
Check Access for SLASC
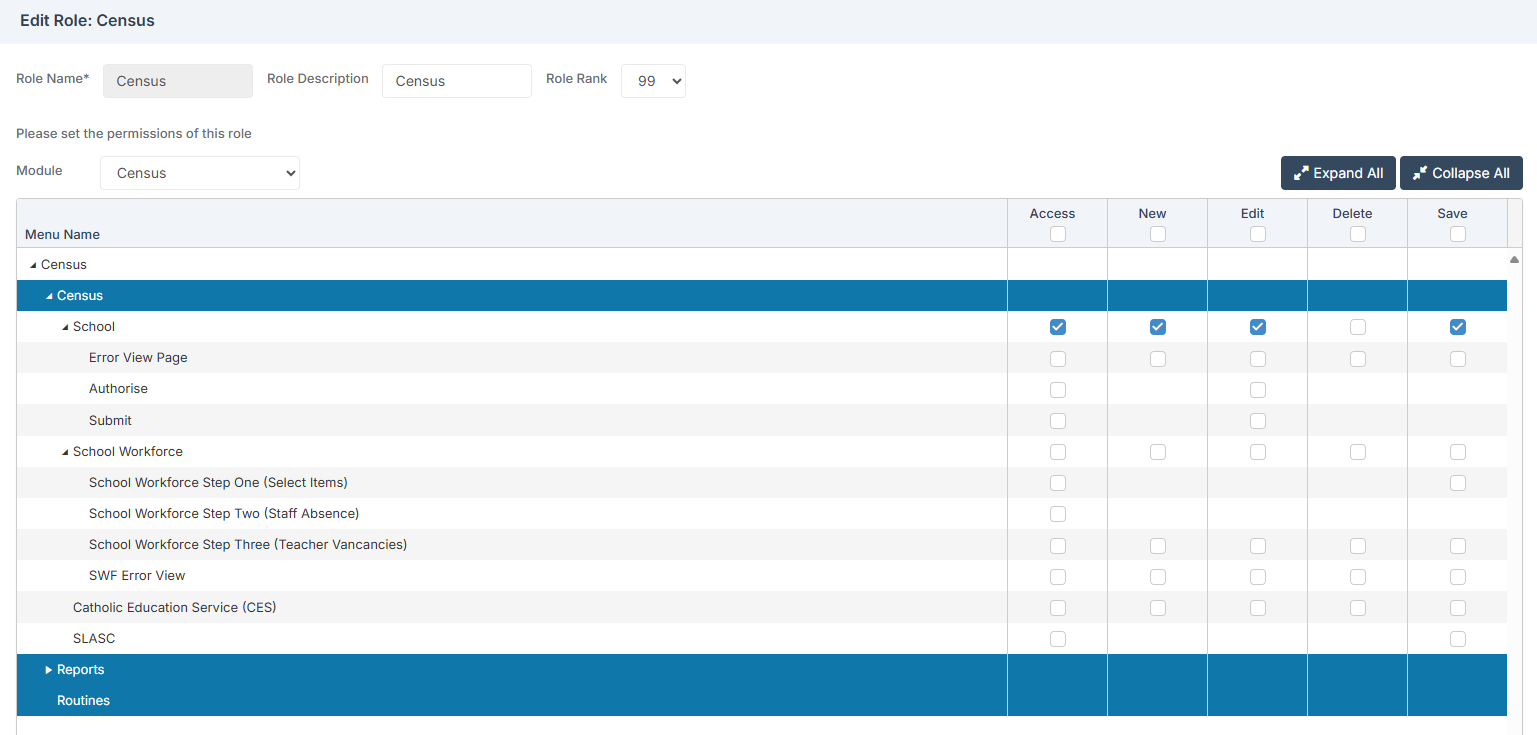1057,638
